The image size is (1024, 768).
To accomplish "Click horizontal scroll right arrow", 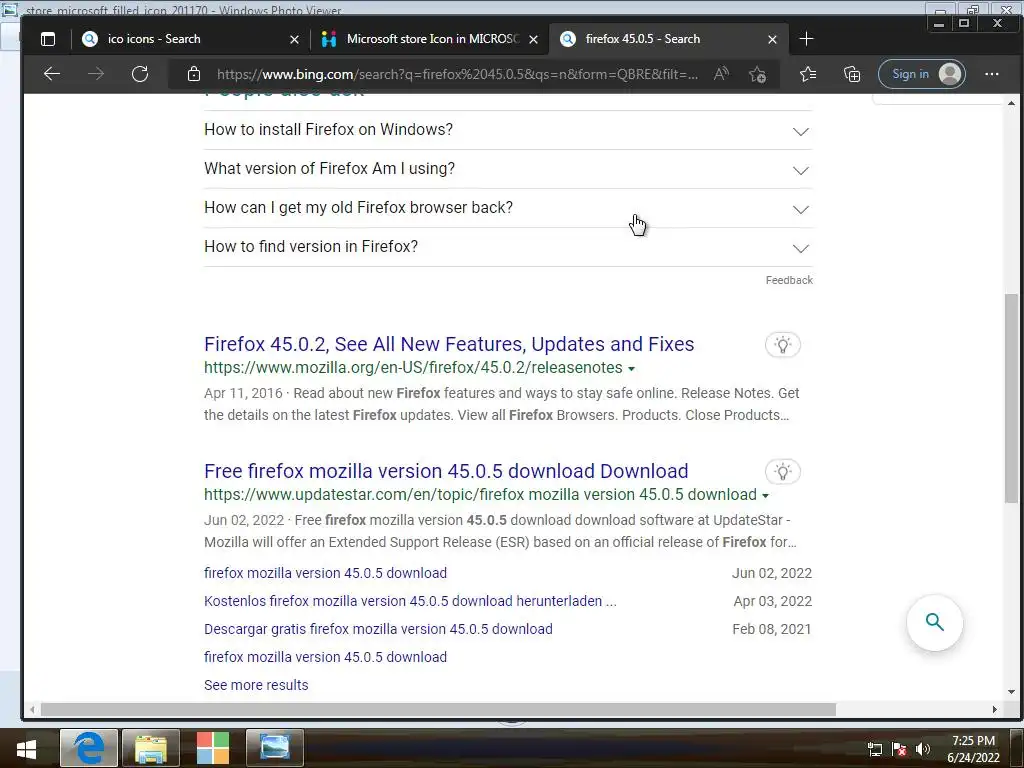I will click(995, 709).
